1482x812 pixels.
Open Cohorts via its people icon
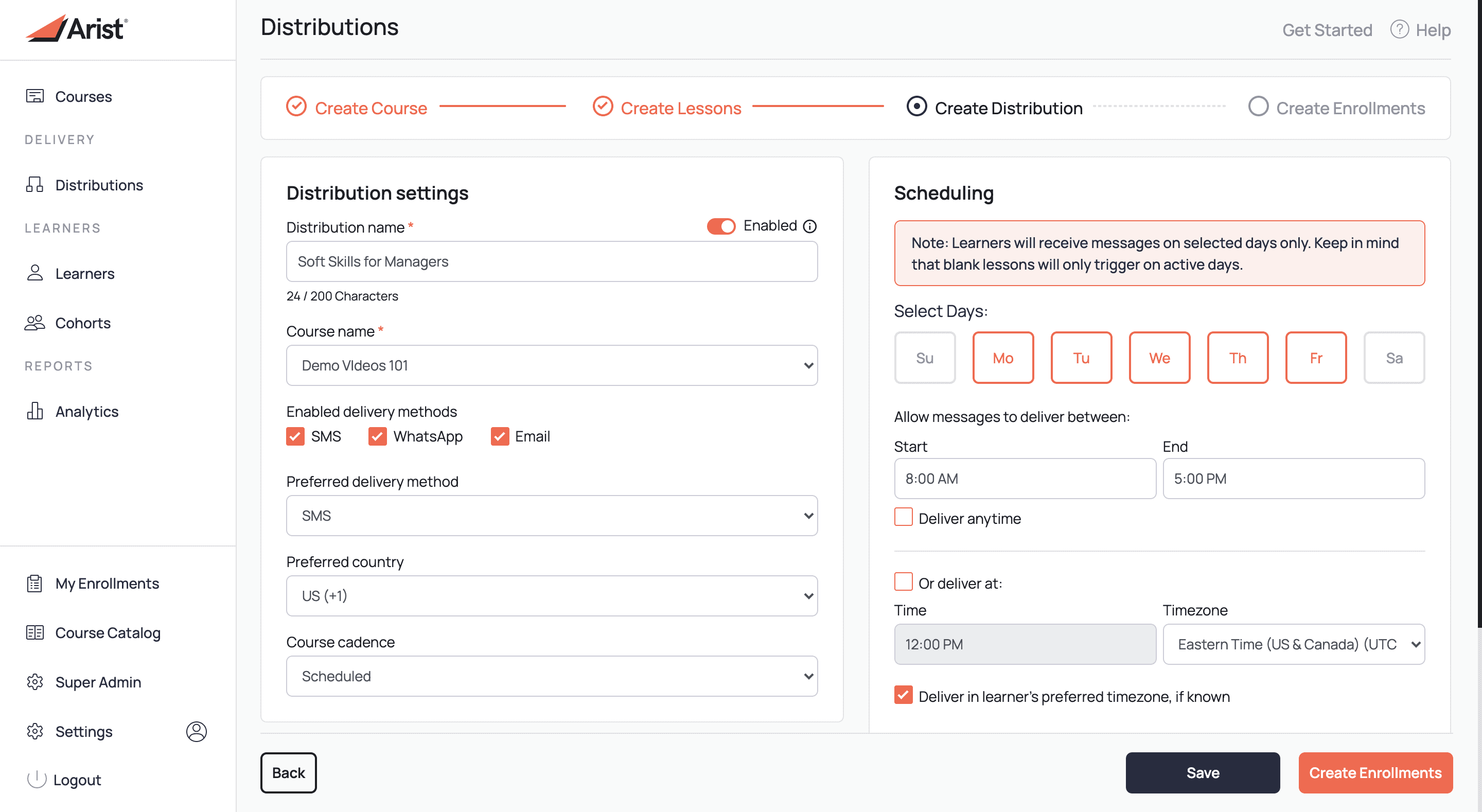[x=34, y=323]
